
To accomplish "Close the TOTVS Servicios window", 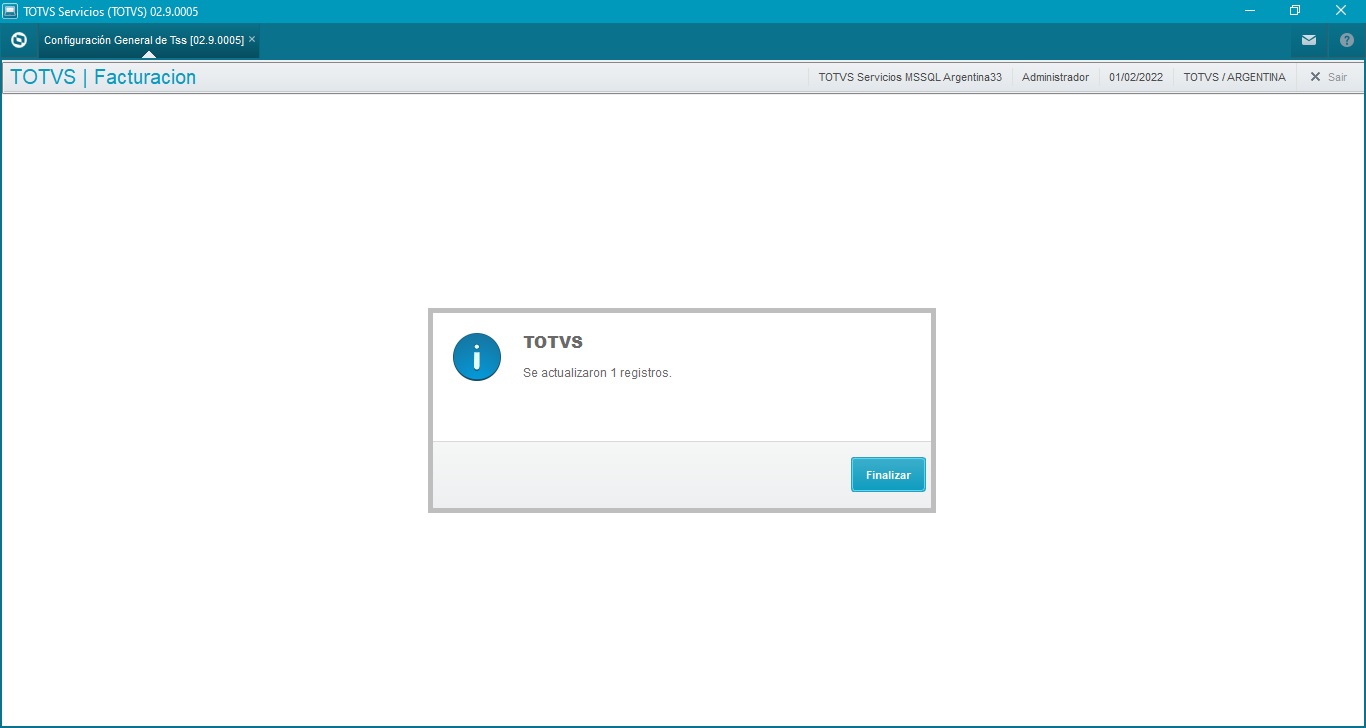I will tap(1341, 11).
